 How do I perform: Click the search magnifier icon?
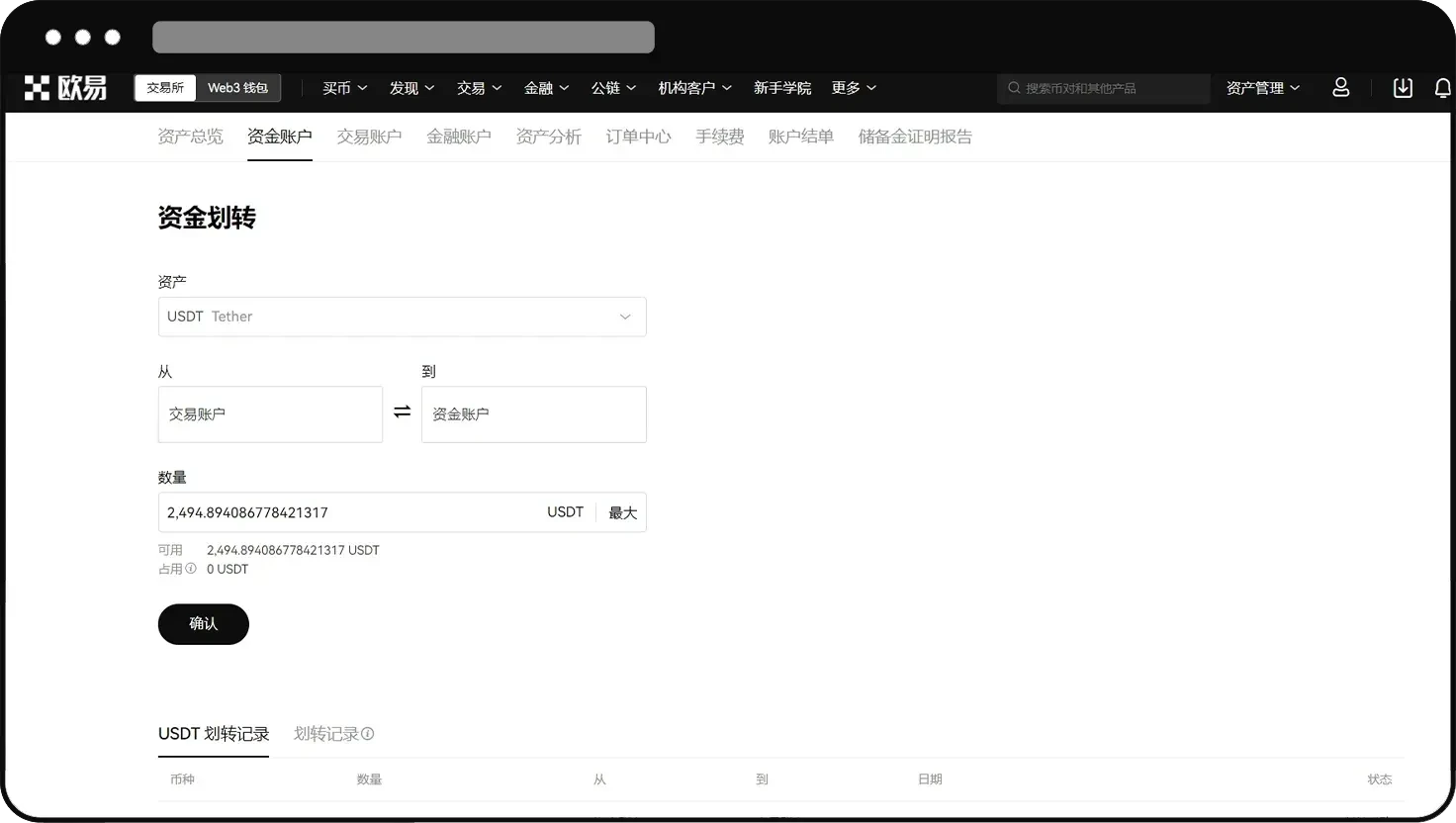1014,88
